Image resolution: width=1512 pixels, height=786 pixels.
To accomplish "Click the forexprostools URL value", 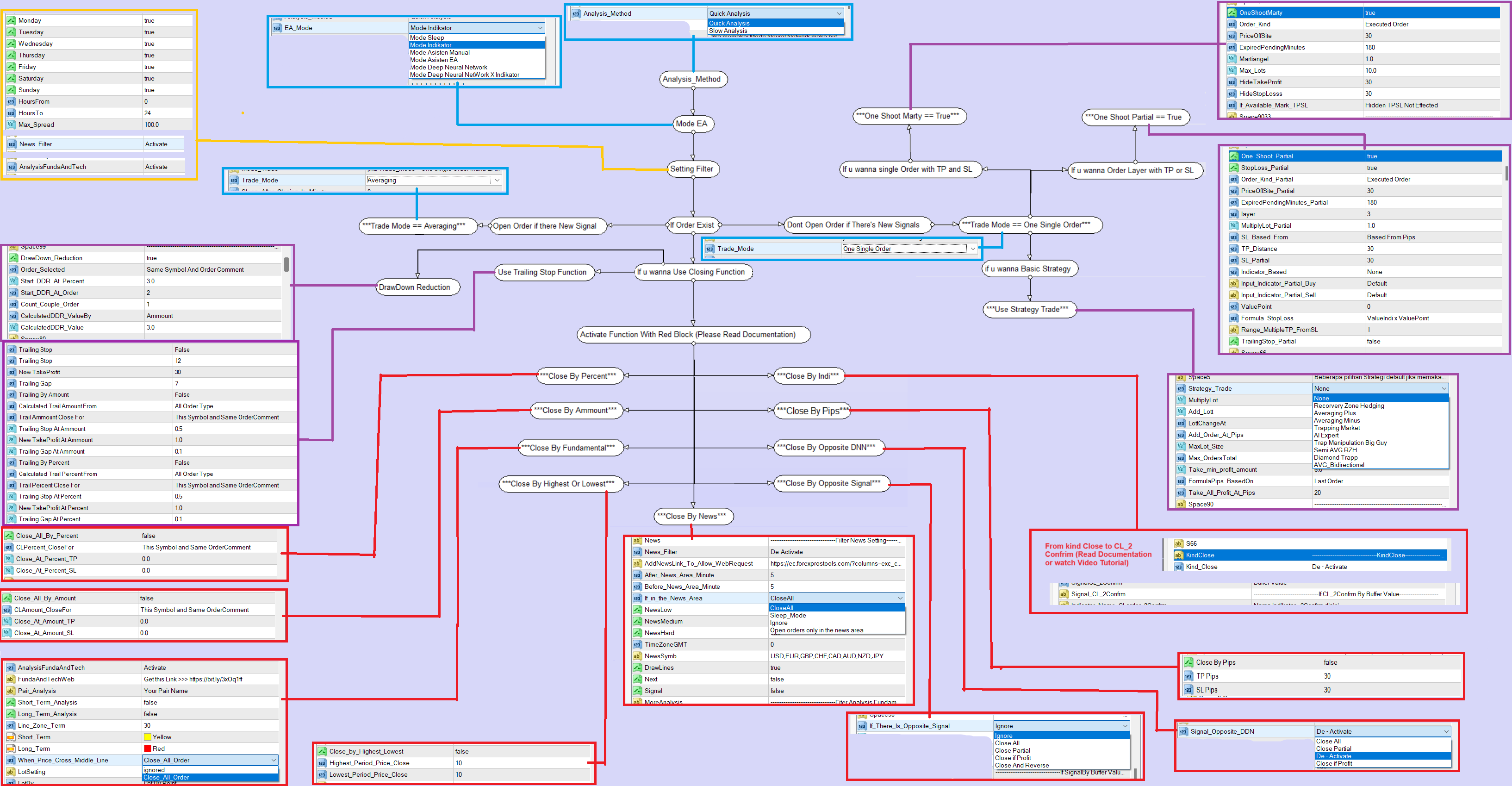I will (836, 563).
